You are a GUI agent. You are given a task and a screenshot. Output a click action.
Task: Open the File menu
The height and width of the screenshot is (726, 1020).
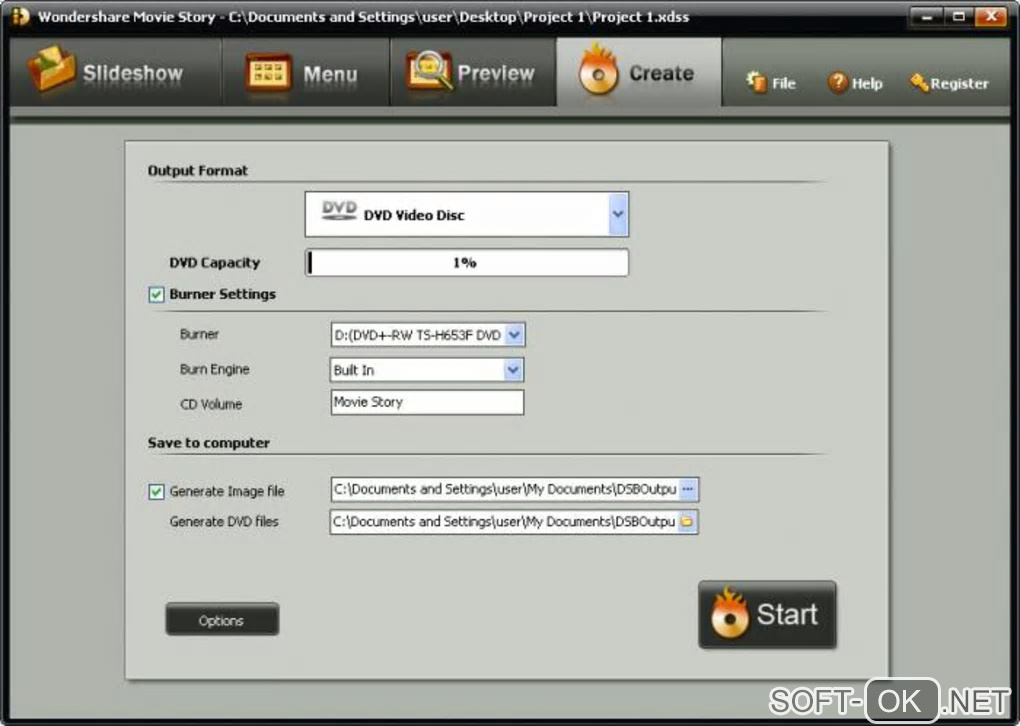771,83
